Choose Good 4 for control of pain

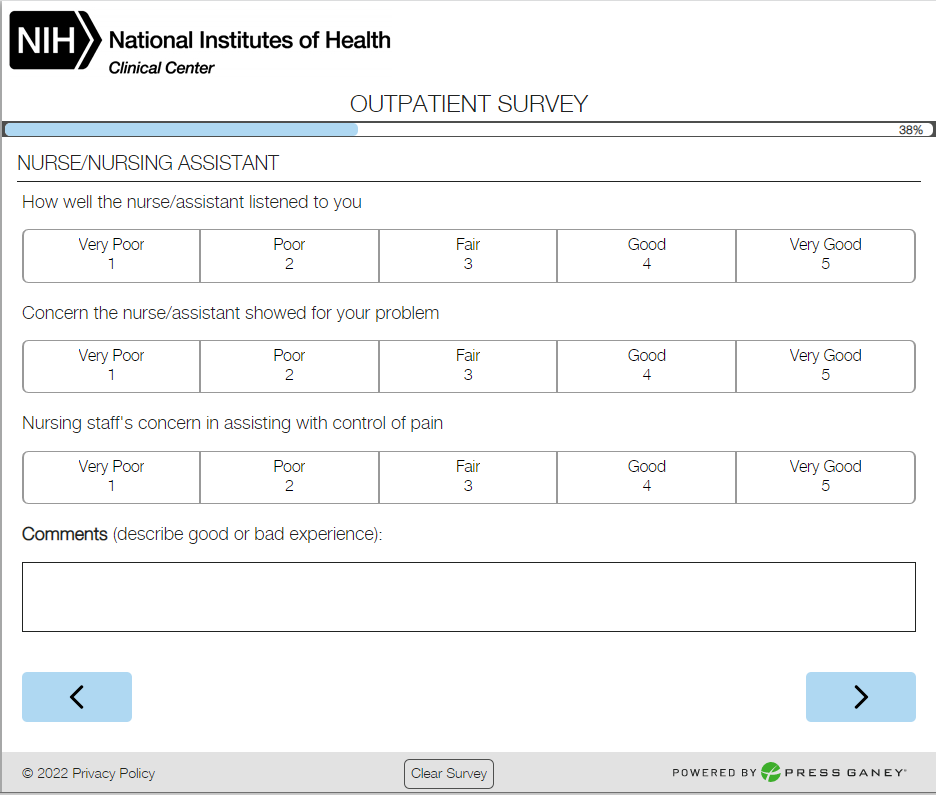pyautogui.click(x=646, y=477)
